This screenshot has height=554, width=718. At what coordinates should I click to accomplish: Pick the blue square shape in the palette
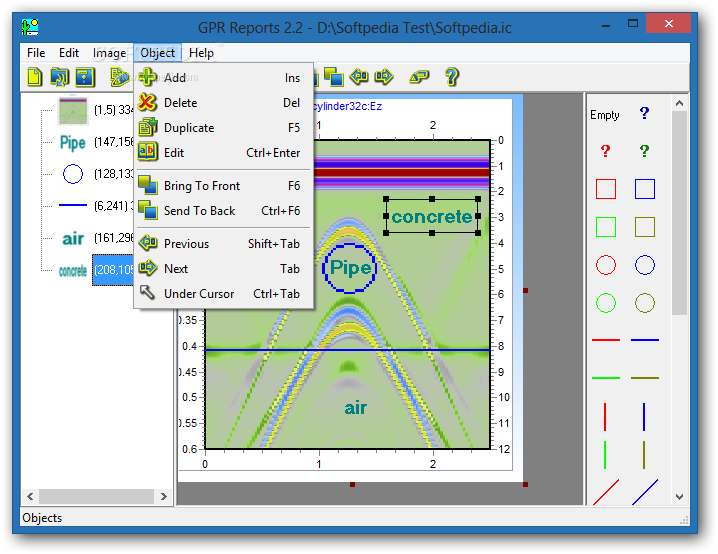[x=645, y=189]
